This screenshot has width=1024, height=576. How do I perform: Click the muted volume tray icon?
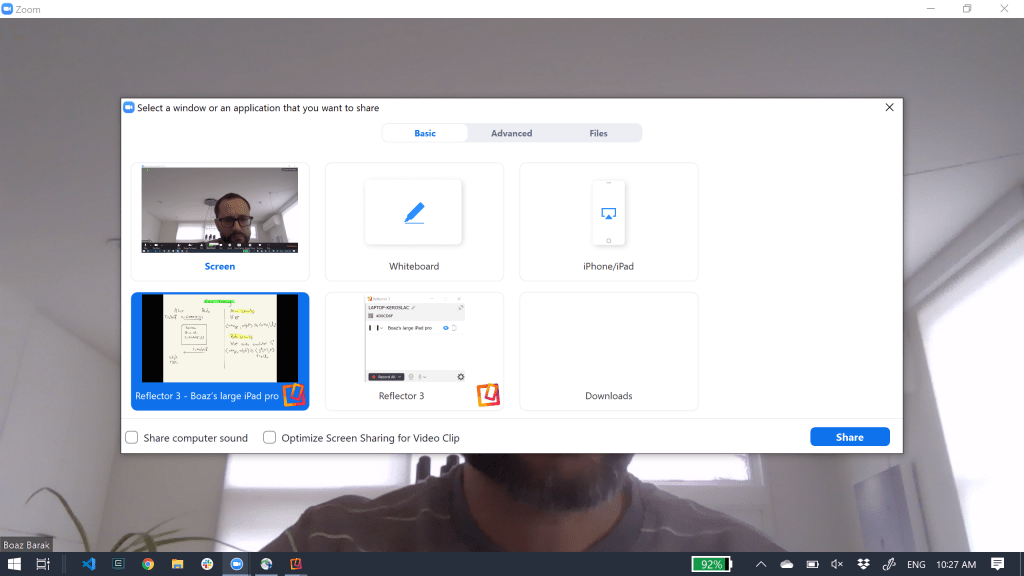click(x=838, y=564)
